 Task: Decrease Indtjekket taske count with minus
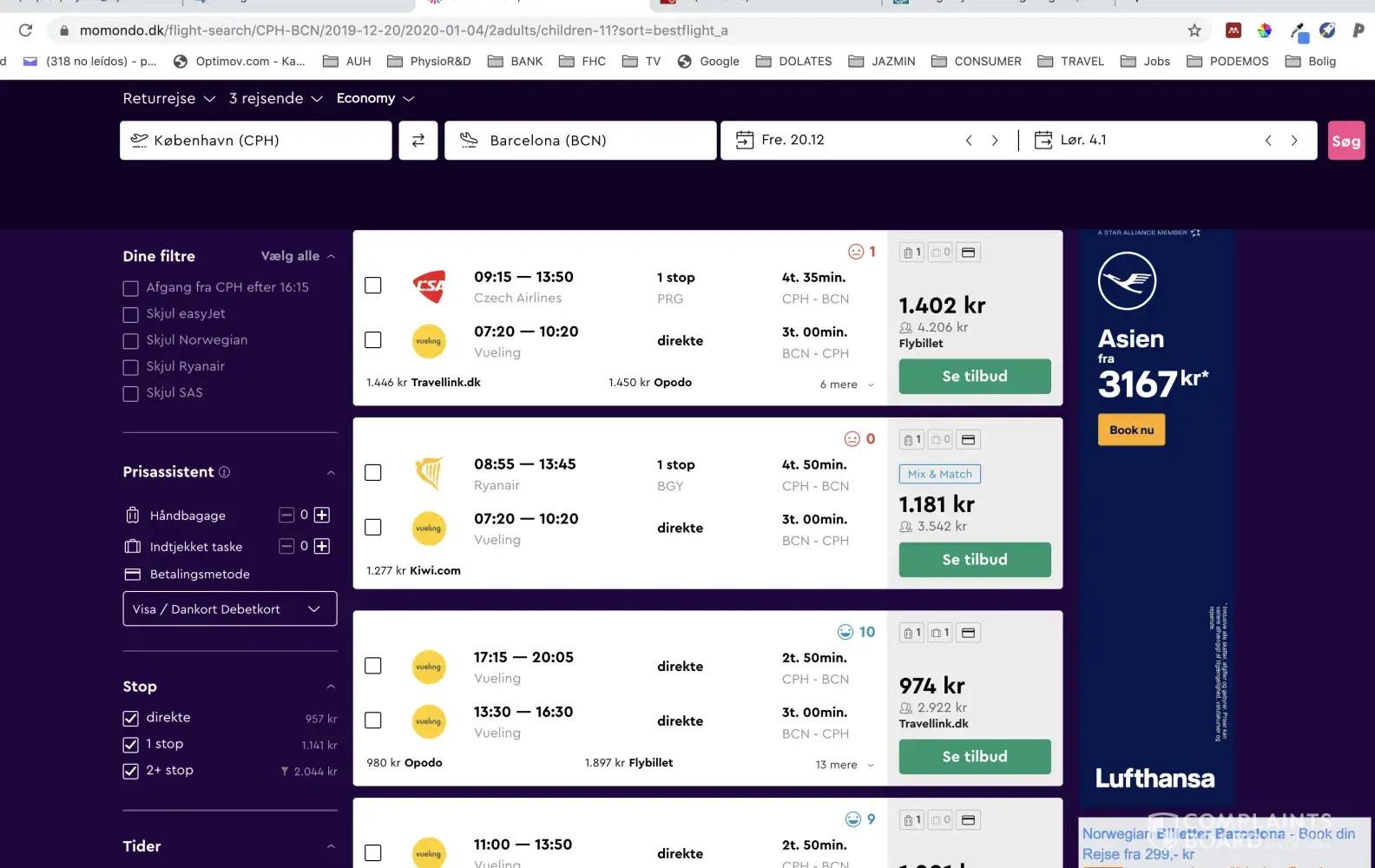[x=286, y=546]
